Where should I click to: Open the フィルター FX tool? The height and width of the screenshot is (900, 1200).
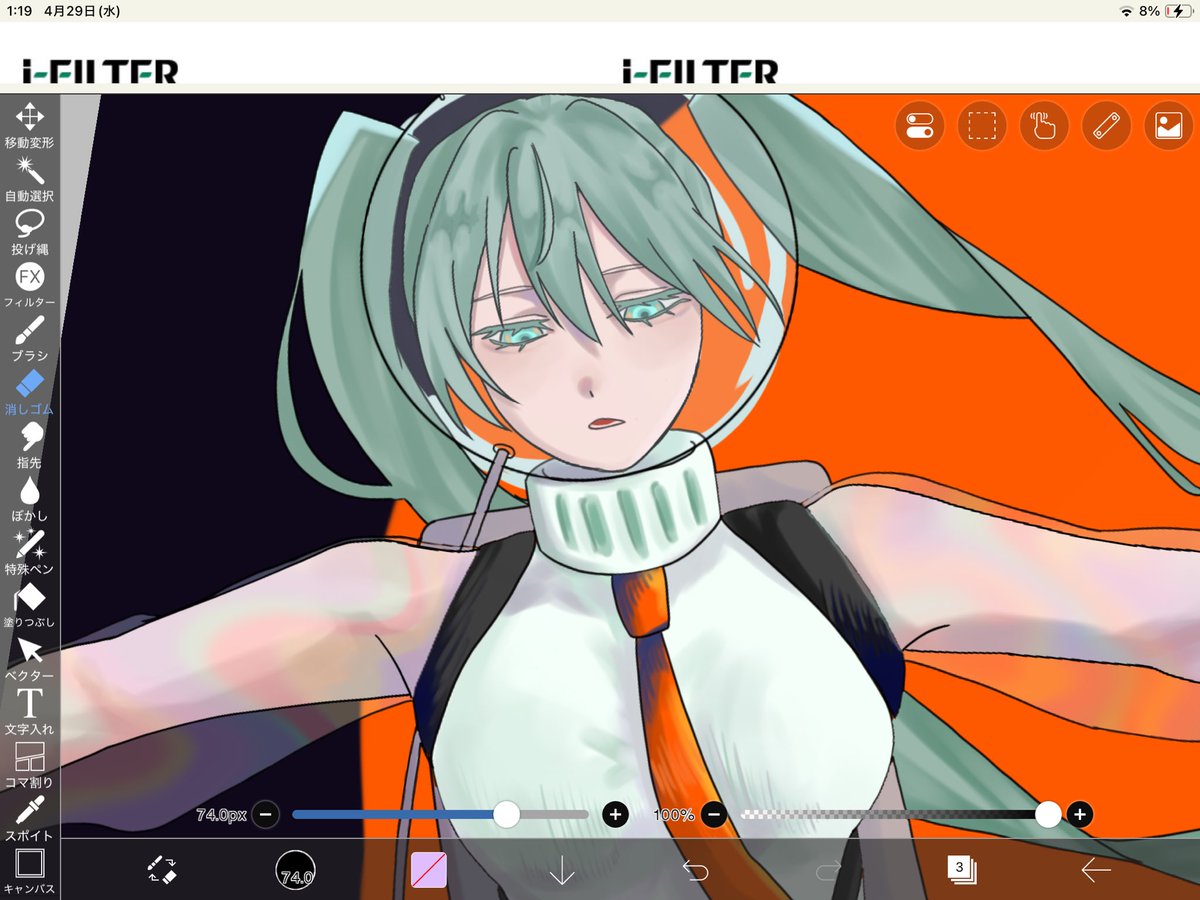(x=30, y=285)
